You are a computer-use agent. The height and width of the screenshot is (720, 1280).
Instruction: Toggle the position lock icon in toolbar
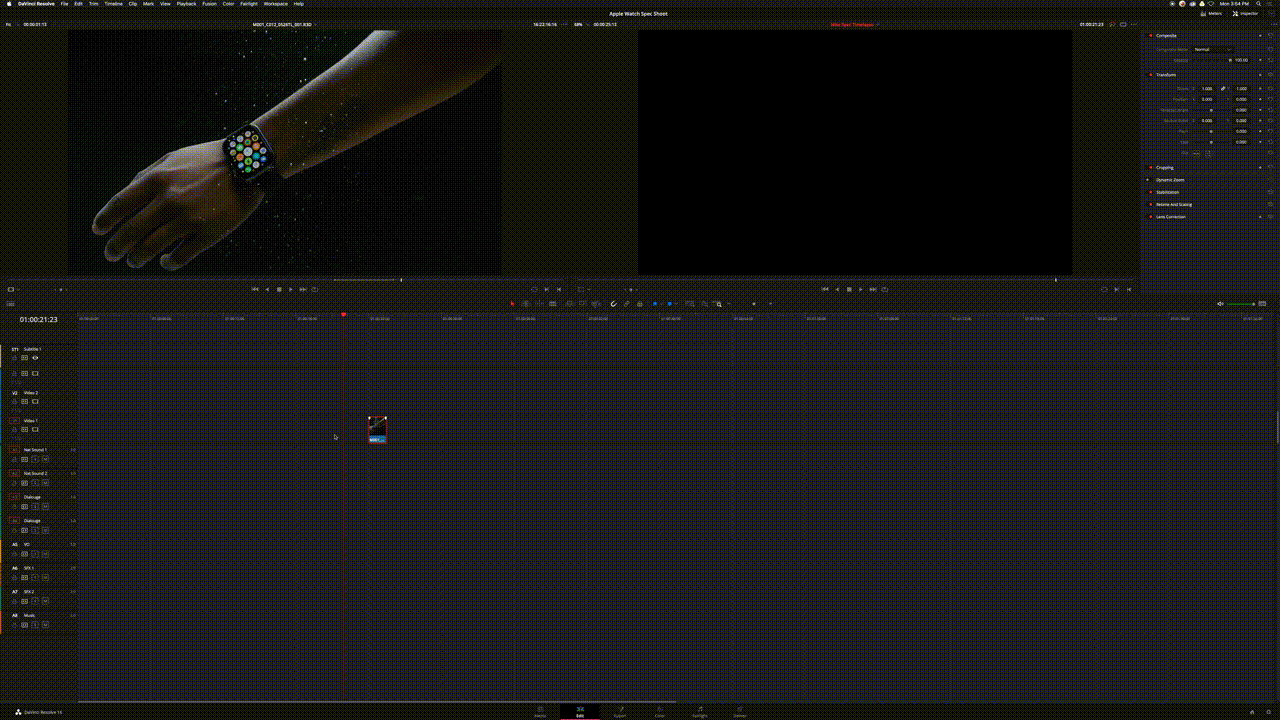pyautogui.click(x=640, y=303)
